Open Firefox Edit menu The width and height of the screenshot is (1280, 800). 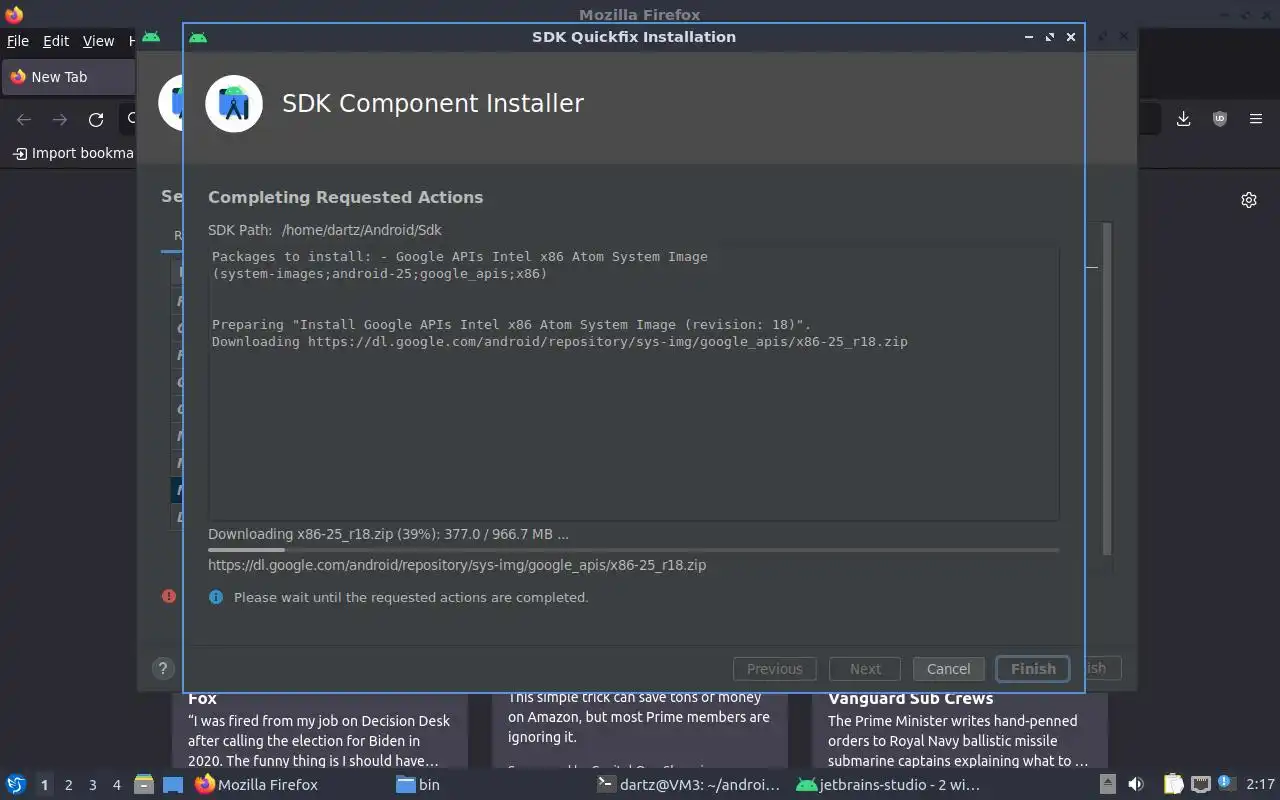(56, 41)
